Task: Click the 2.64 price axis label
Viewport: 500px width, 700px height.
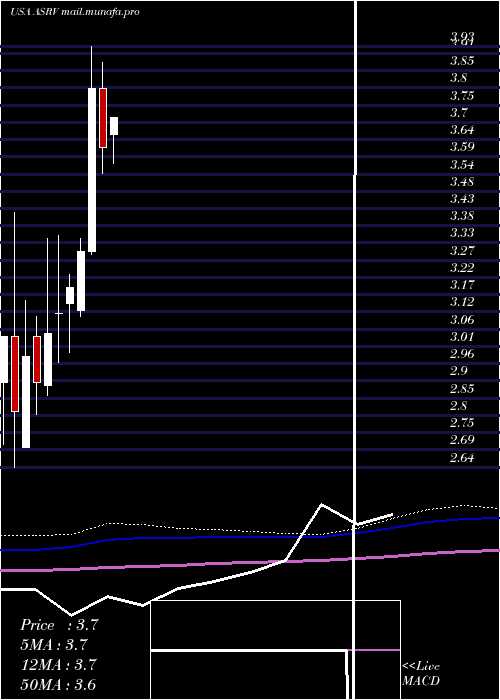Action: click(462, 458)
